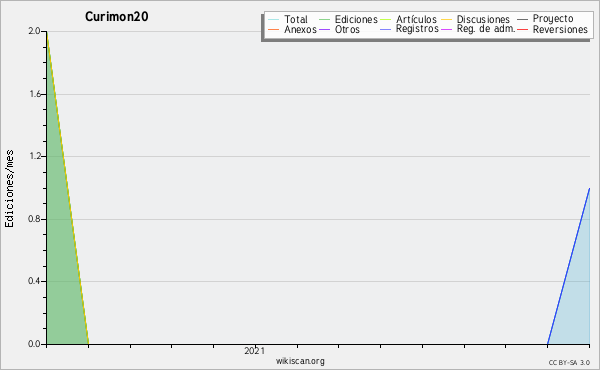This screenshot has height=370, width=600.
Task: Click the Reversiones red legend line swatch
Action: [522, 29]
